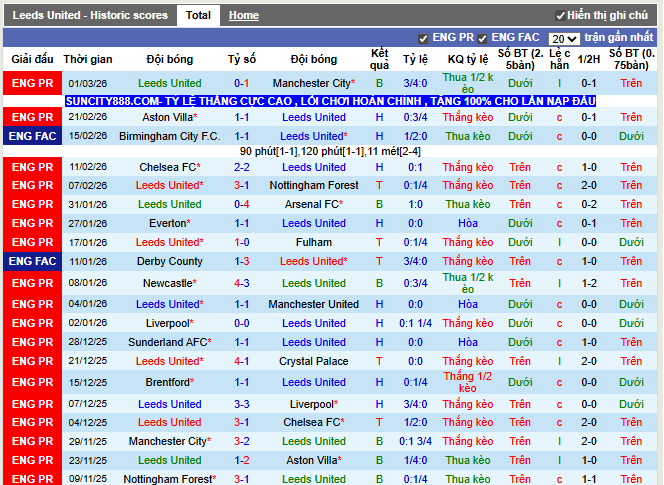Select the Giải đấu column header
Viewport: 664px width, 485px height.
33,59
